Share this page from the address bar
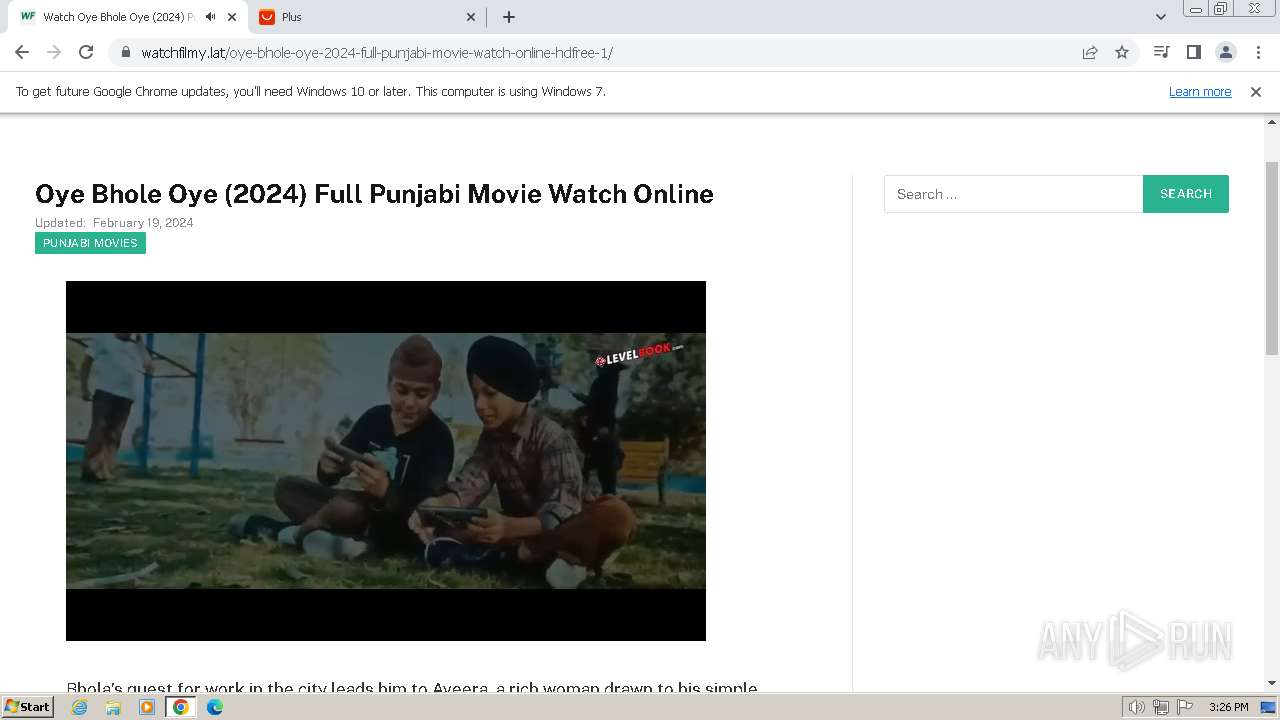Viewport: 1280px width, 720px height. pos(1090,52)
